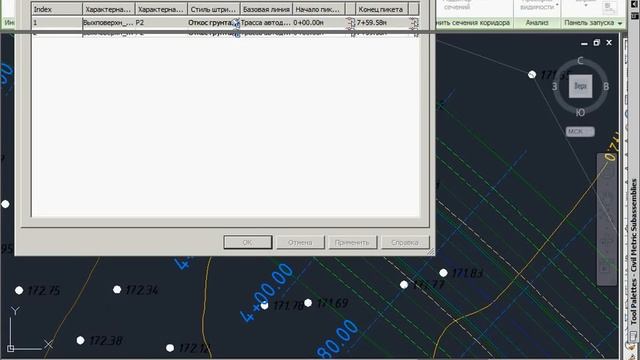Rotate view to north via ViewCube С
The width and height of the screenshot is (640, 360).
pos(580,61)
